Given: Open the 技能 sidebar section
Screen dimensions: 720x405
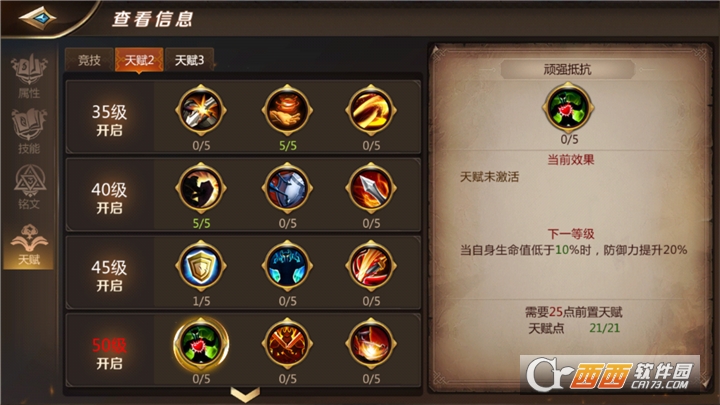Looking at the screenshot, I should click(x=29, y=131).
